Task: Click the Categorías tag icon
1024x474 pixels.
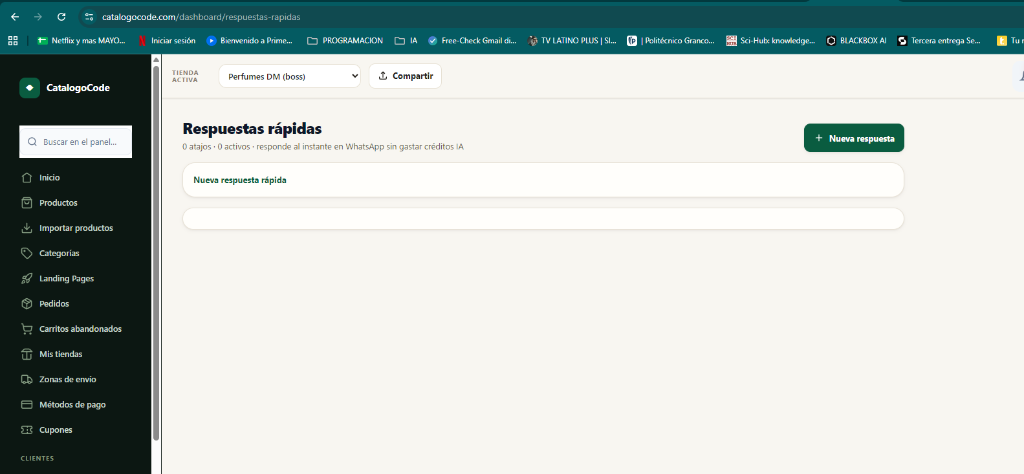Action: pos(27,253)
